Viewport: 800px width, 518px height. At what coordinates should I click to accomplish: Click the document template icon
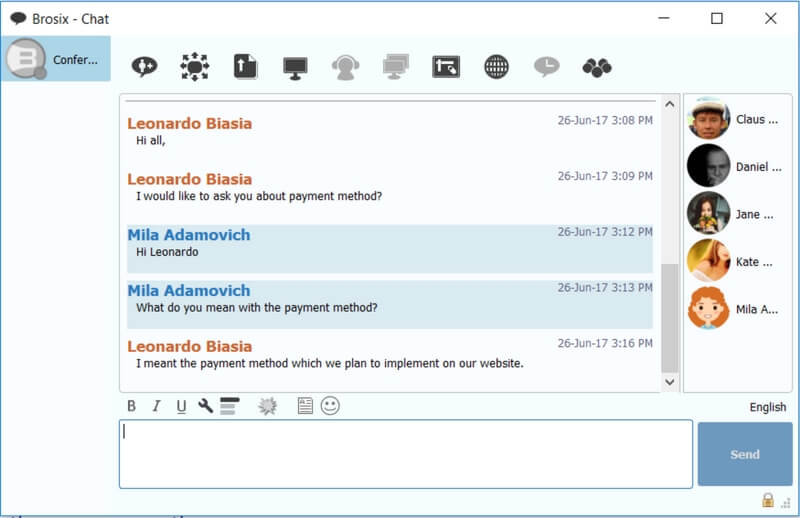(x=305, y=406)
